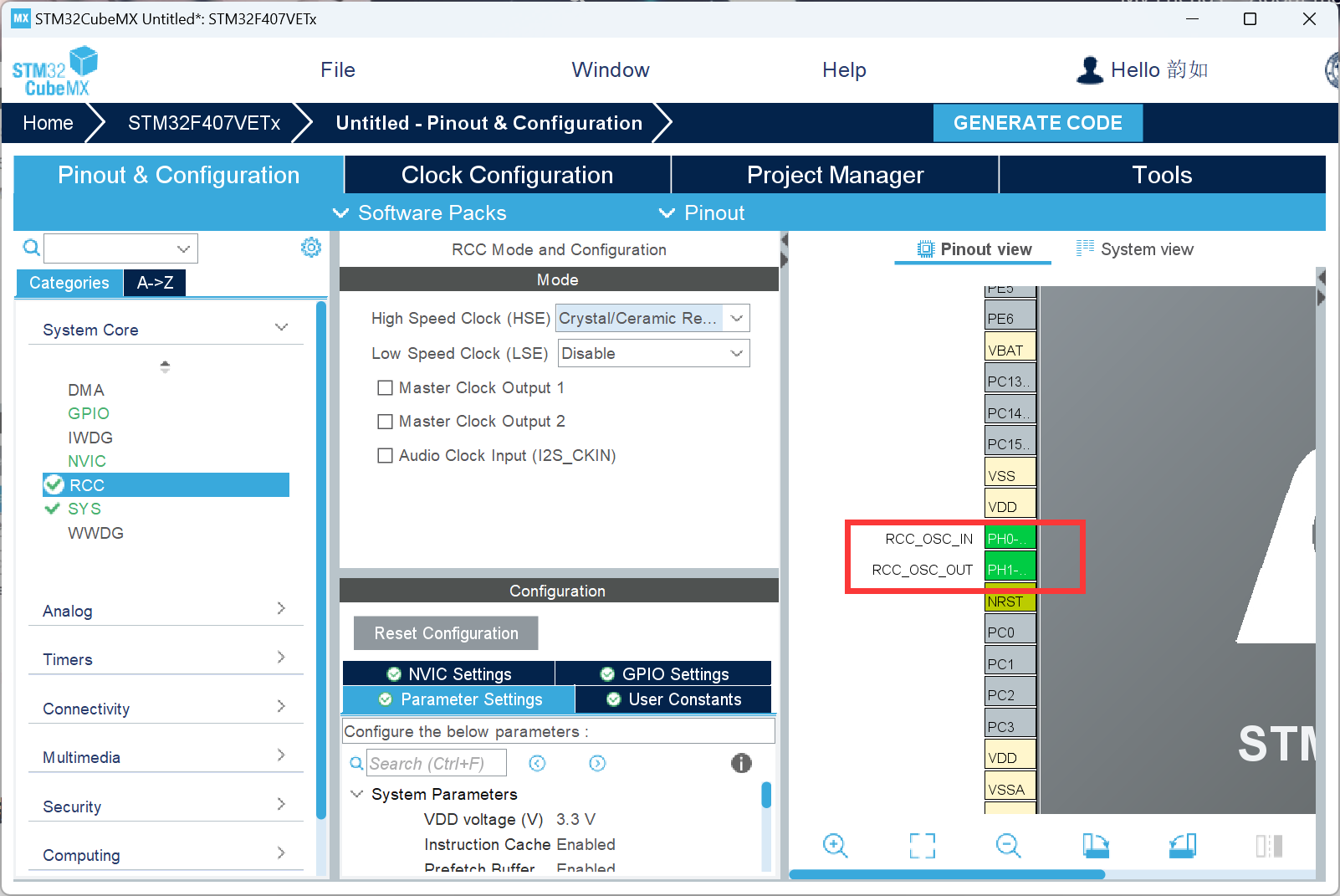Click GENERATE CODE button
The height and width of the screenshot is (896, 1340).
pos(1037,123)
